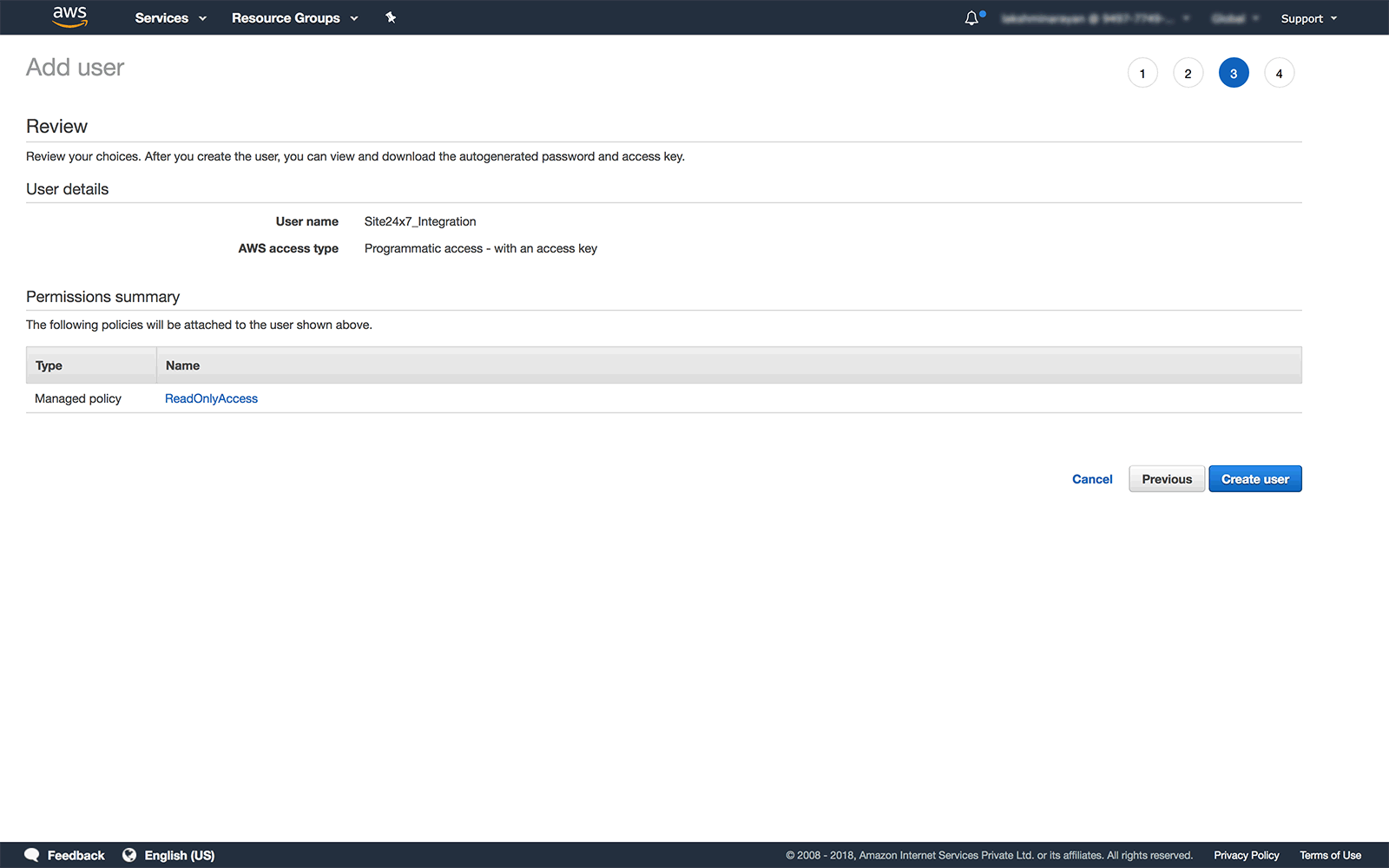Open the Terms of Use link
This screenshot has height=868, width=1389.
[x=1329, y=855]
